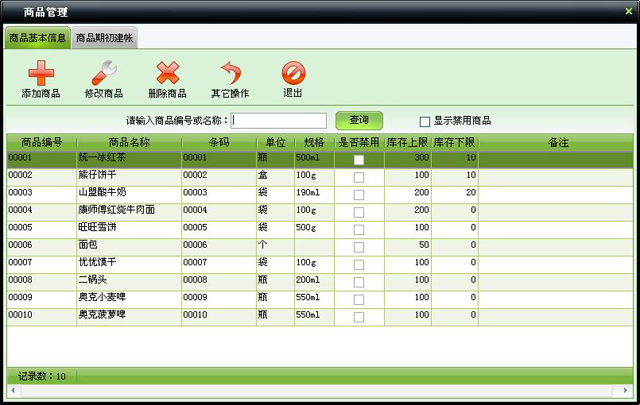The image size is (640, 405).
Task: Click the horizontal scrollbar left arrow
Action: click(x=12, y=390)
